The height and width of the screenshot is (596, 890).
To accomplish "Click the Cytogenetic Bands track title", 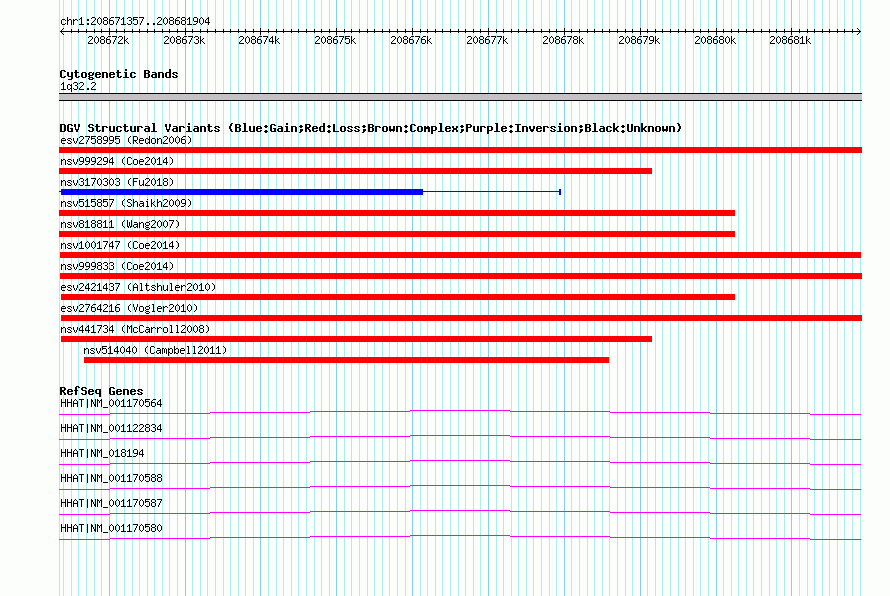I will tap(119, 74).
